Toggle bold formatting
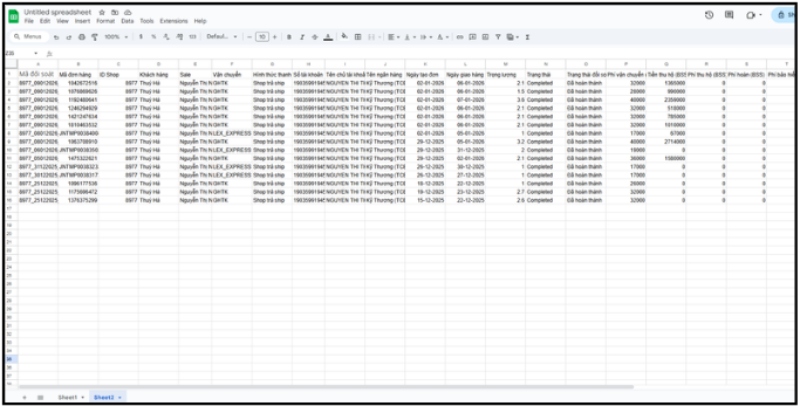Viewport: 800px width, 406px height. (x=289, y=37)
